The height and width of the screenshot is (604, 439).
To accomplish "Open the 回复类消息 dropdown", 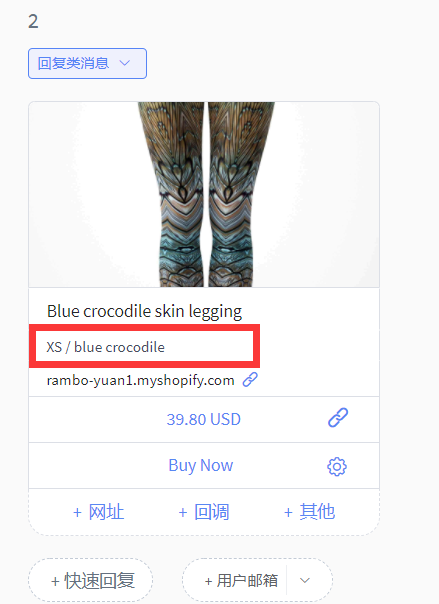I will (x=87, y=64).
